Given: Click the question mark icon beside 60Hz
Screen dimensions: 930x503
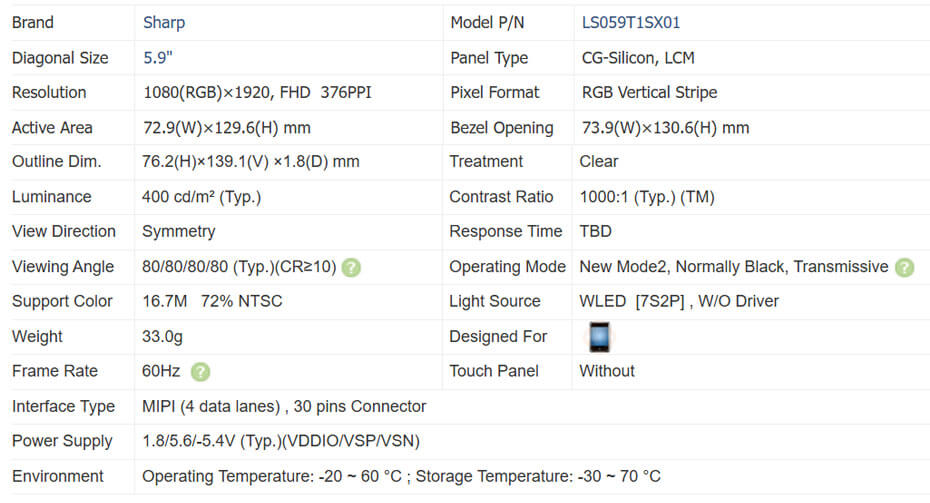Looking at the screenshot, I should (x=200, y=372).
